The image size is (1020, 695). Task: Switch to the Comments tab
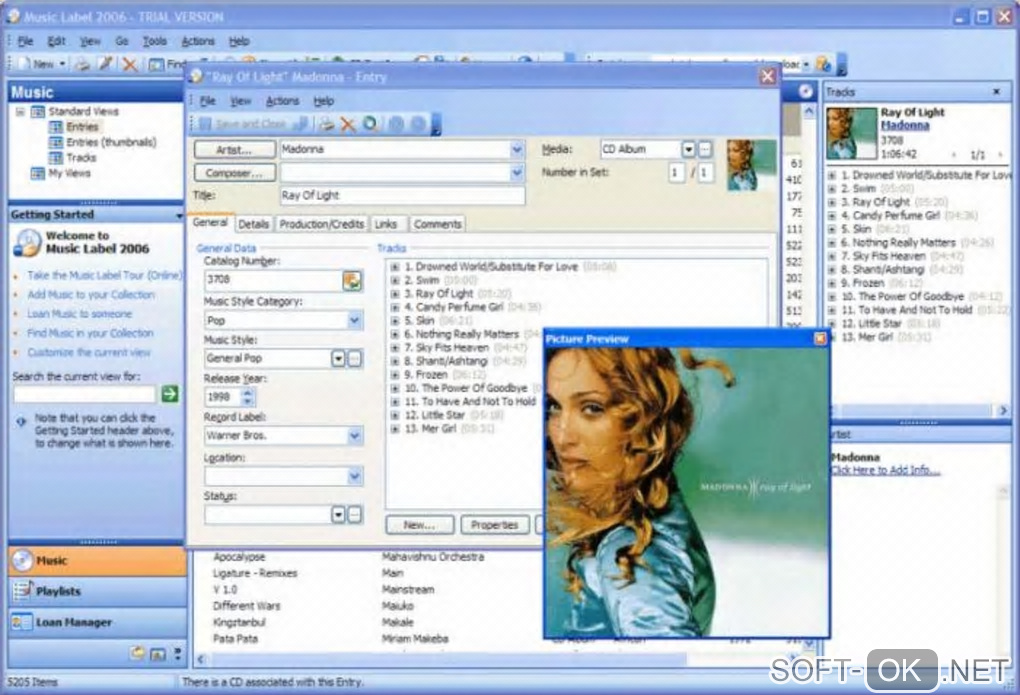437,224
